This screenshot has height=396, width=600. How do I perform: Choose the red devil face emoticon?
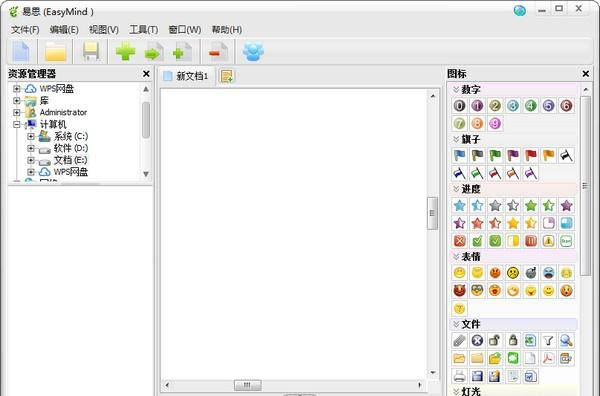tap(460, 291)
